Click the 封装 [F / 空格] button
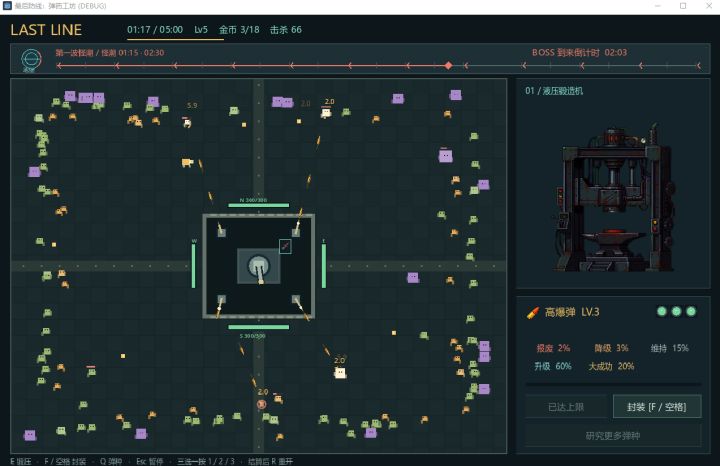Image resolution: width=720 pixels, height=466 pixels. [657, 407]
